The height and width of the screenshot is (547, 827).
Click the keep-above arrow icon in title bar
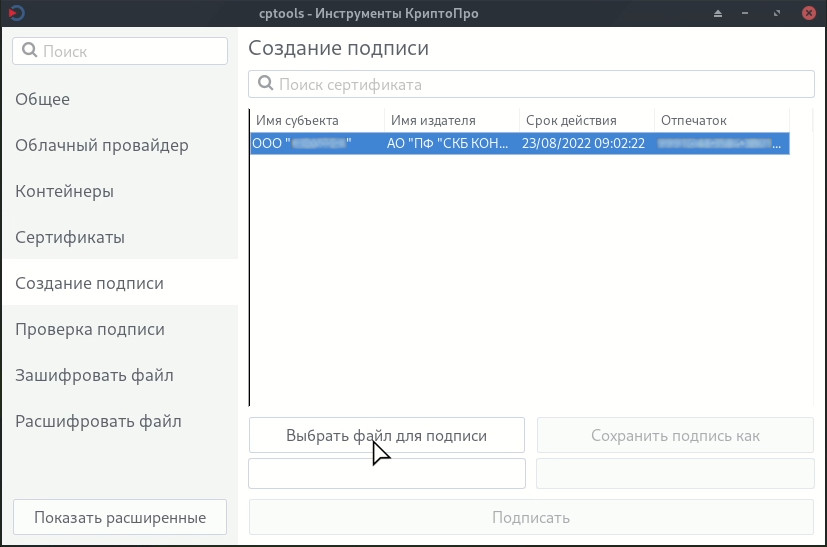(718, 13)
